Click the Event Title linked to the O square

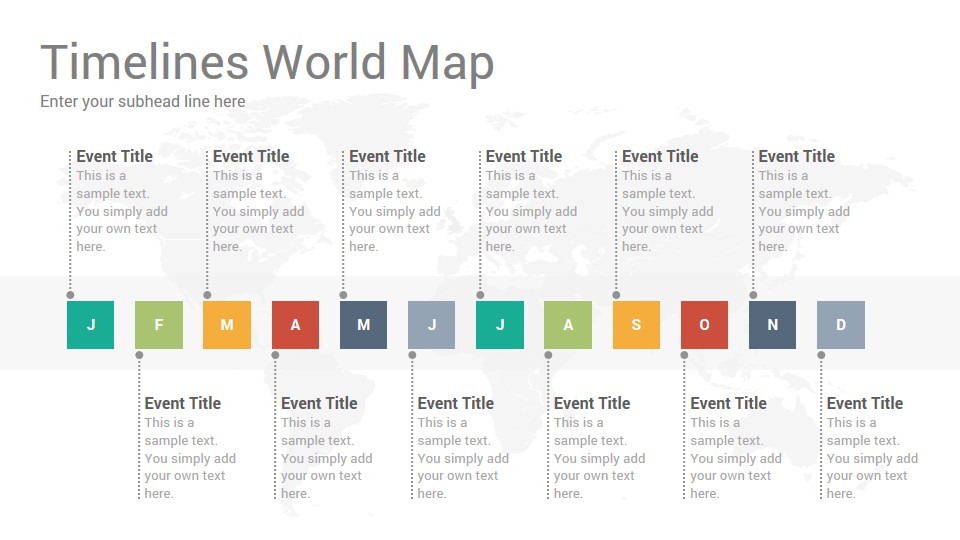pyautogui.click(x=729, y=403)
